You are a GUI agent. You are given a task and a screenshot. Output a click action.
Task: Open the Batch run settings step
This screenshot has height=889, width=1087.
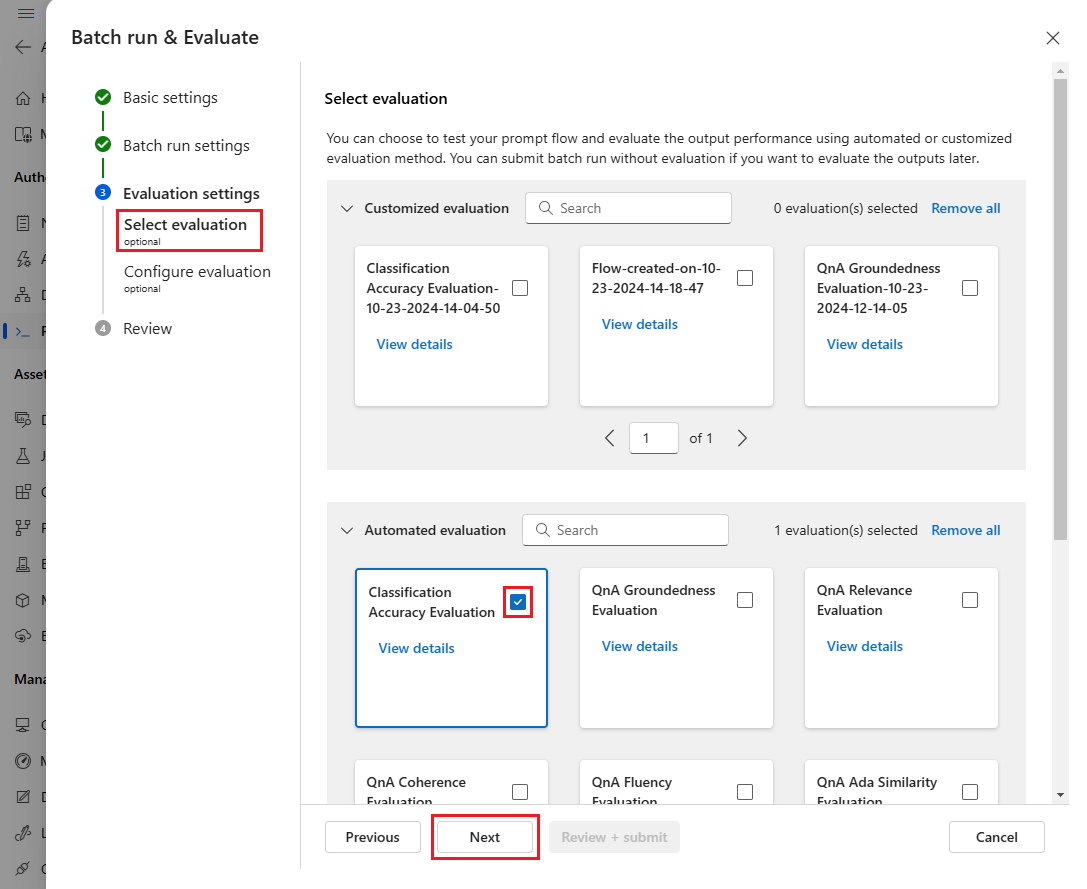point(186,146)
